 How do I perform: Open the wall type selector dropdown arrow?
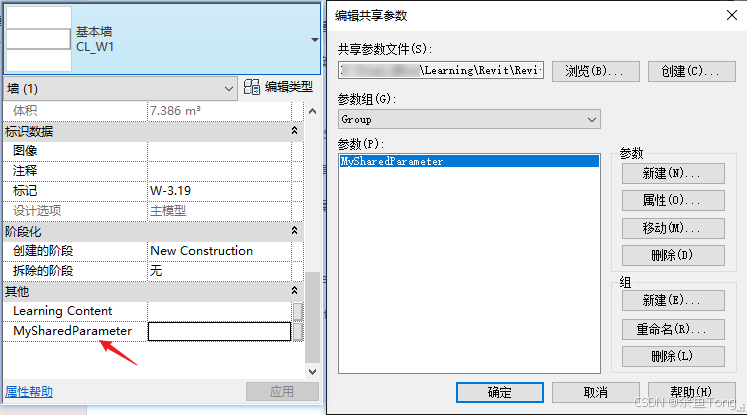click(x=316, y=40)
